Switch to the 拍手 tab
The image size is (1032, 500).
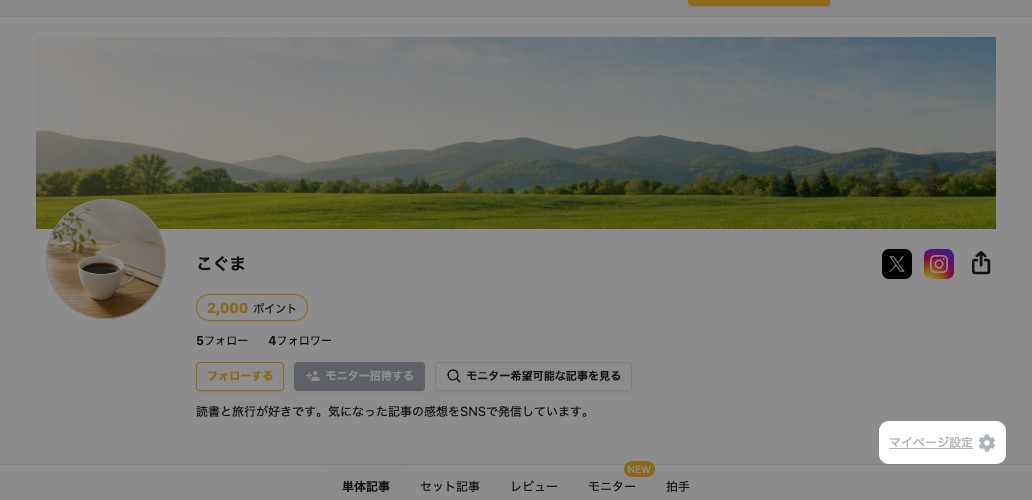point(678,487)
